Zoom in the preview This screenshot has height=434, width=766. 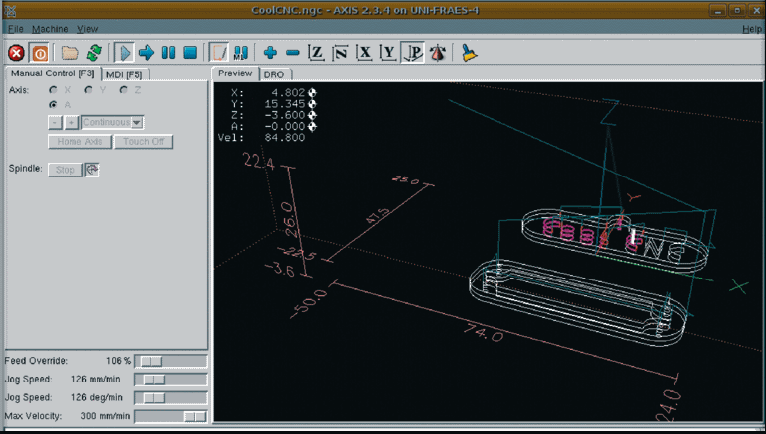click(x=270, y=53)
